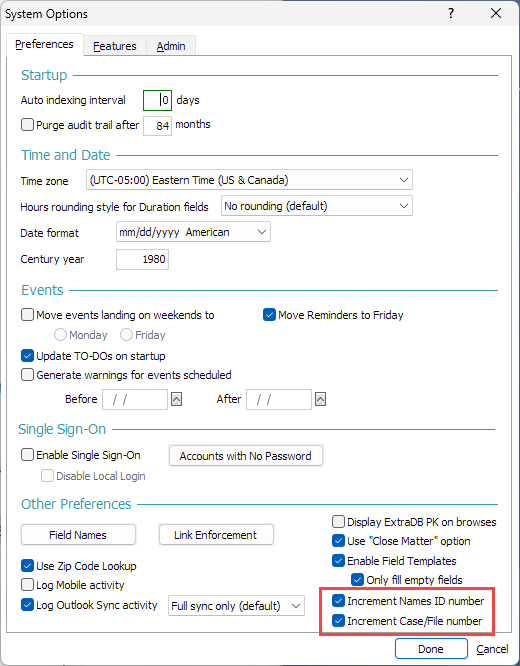The height and width of the screenshot is (666, 520).
Task: Open the Before date calendar picker icon
Action: click(176, 399)
